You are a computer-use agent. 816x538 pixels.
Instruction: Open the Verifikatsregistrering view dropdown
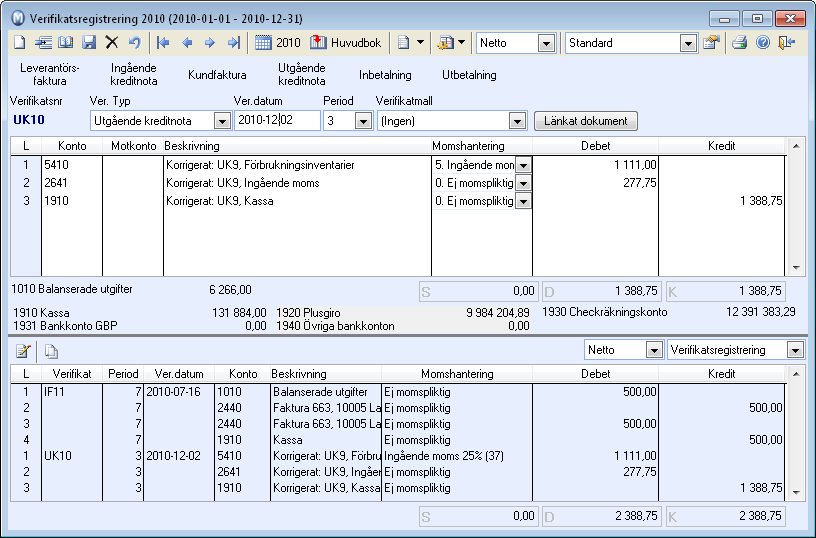pos(795,350)
